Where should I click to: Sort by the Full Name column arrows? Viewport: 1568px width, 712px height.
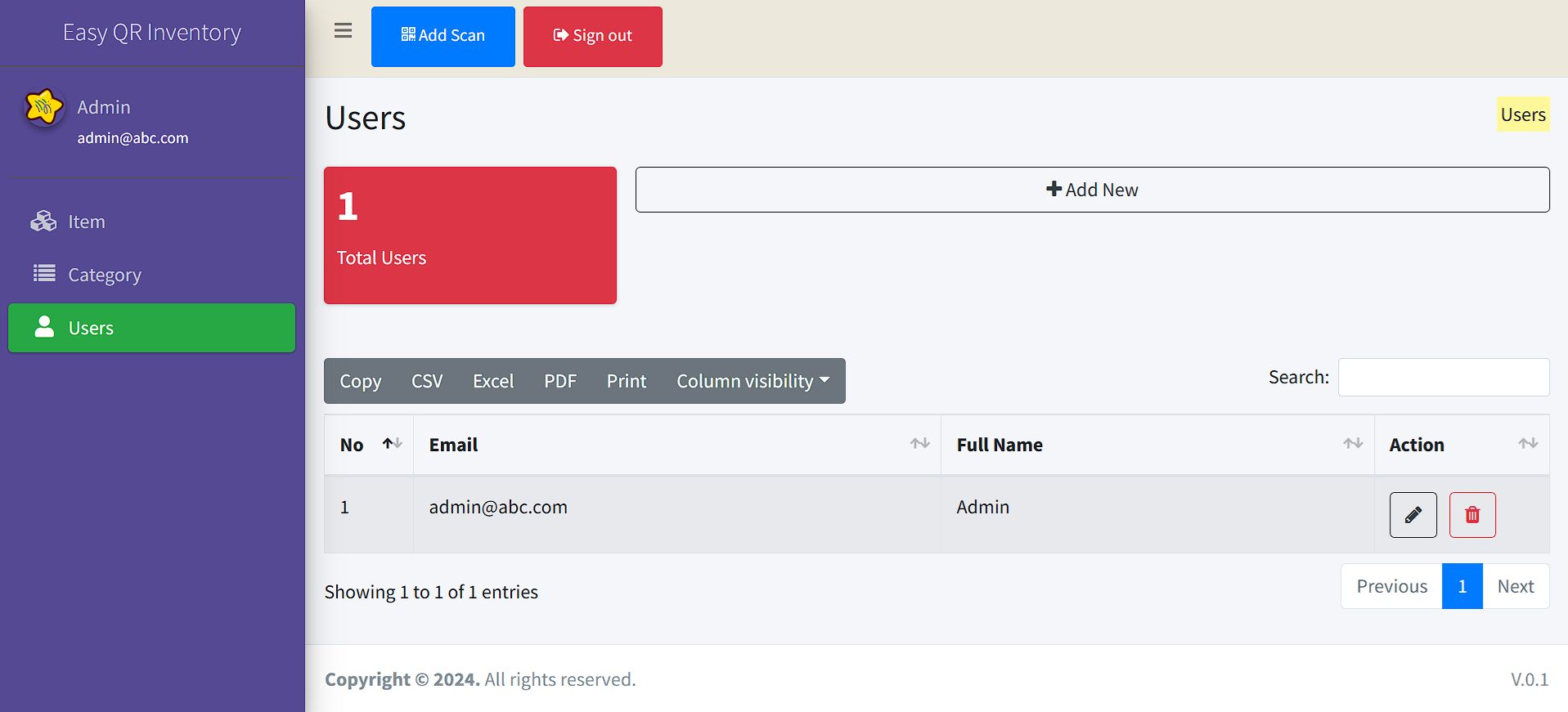1352,444
